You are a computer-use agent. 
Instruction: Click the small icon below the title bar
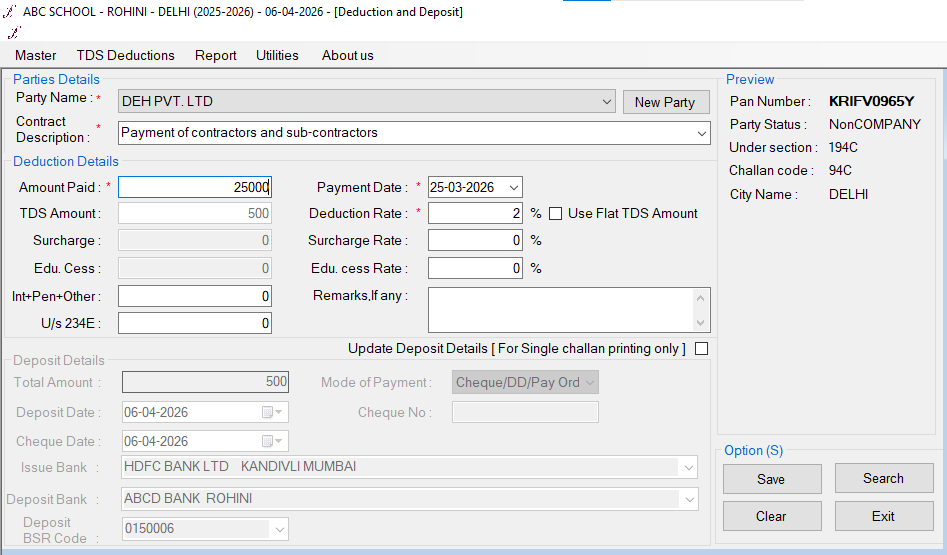13,32
